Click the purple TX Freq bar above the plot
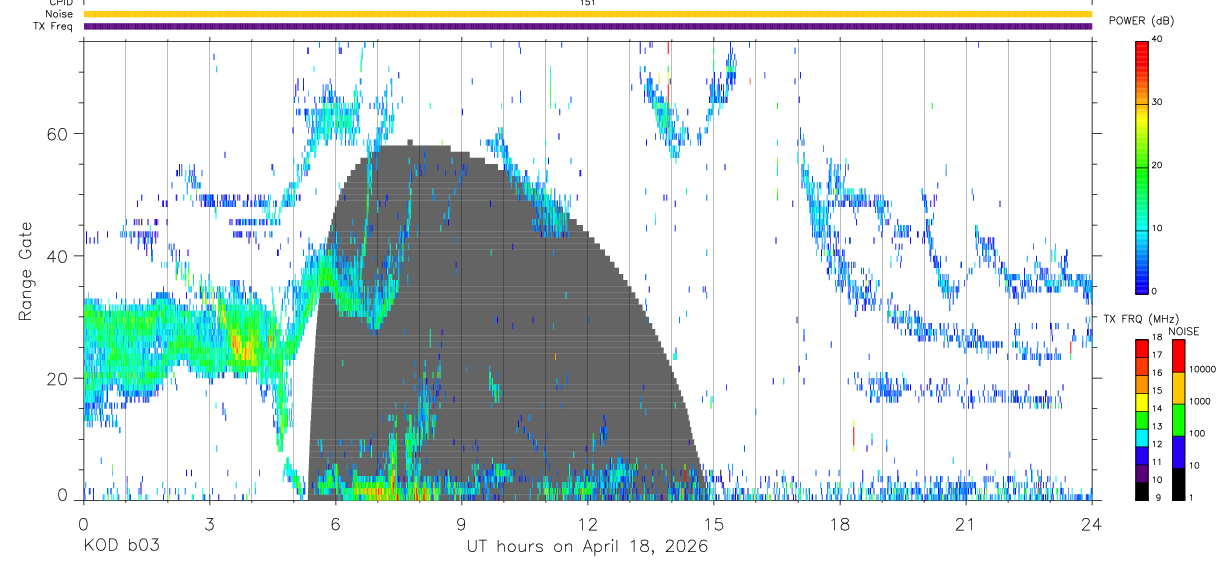This screenshot has width=1228, height=567. click(587, 26)
